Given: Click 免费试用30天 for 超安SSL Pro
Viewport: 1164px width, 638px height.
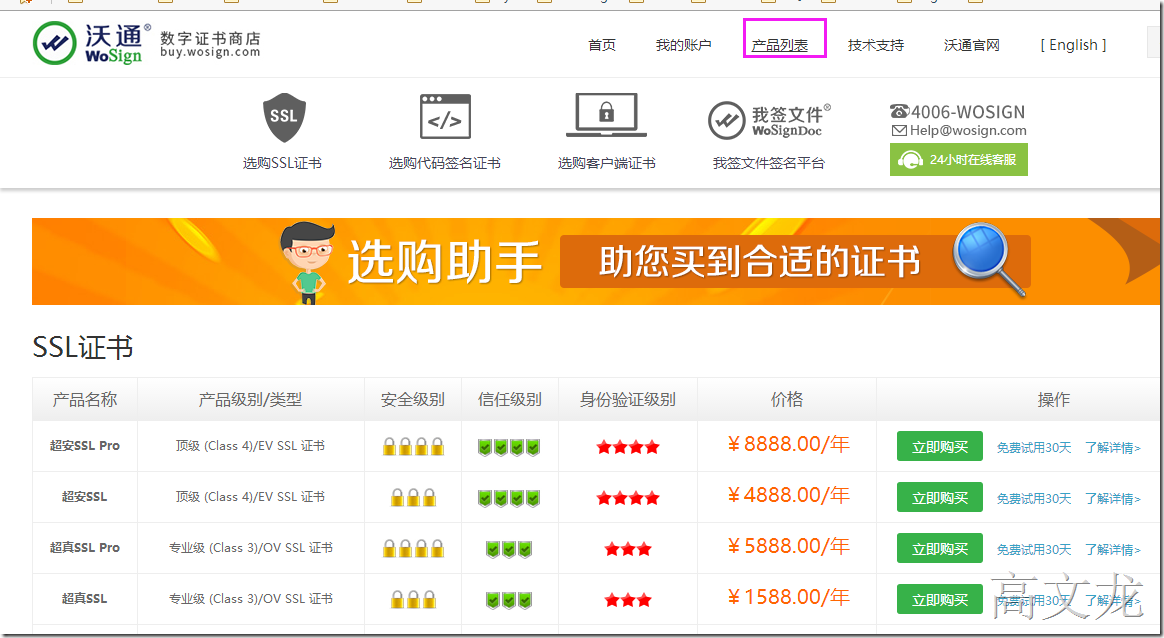Looking at the screenshot, I should pyautogui.click(x=1034, y=448).
